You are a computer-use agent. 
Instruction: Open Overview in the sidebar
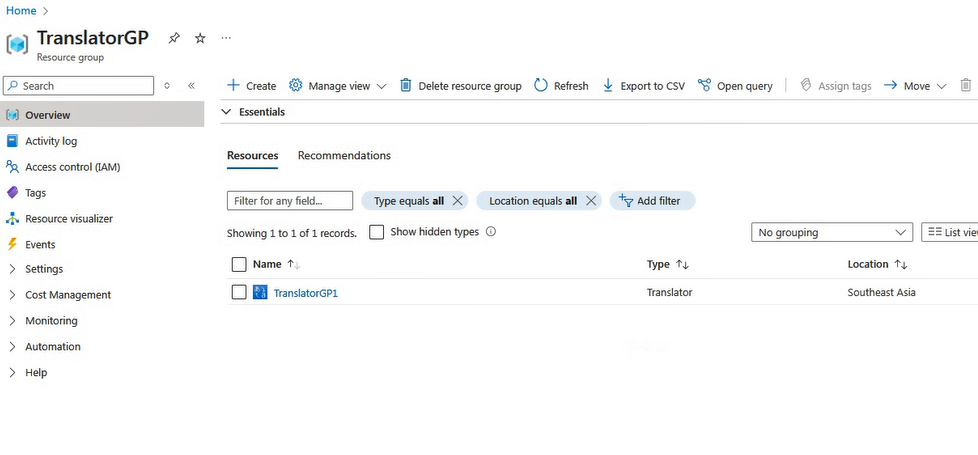click(102, 115)
